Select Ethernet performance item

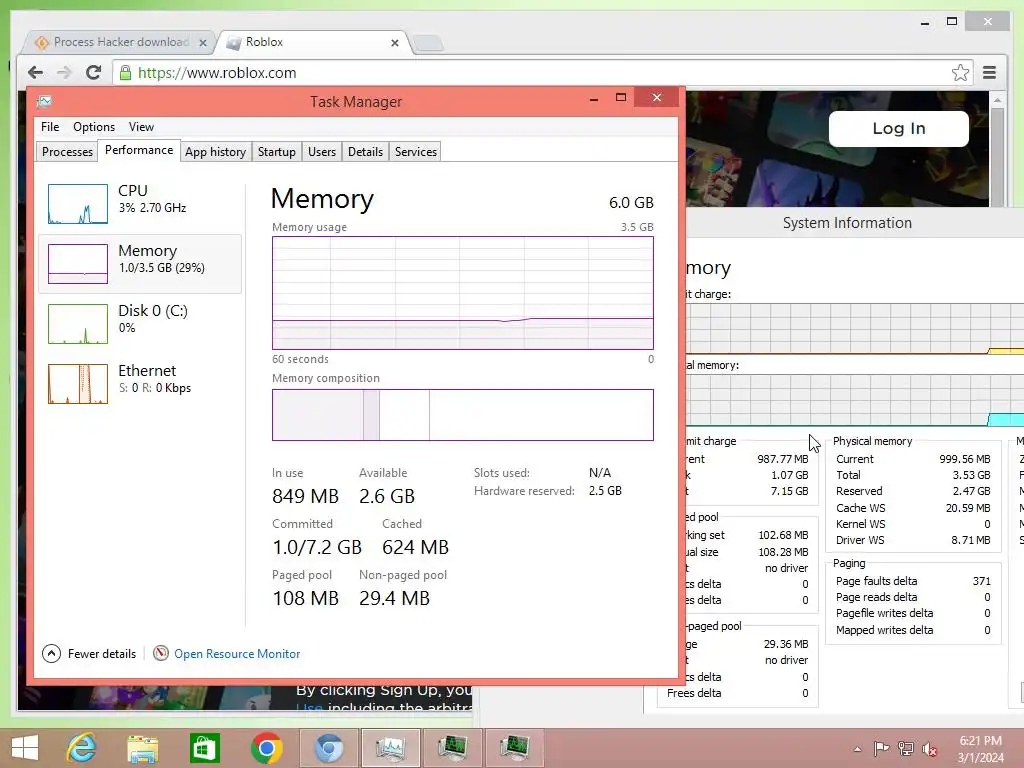(140, 384)
